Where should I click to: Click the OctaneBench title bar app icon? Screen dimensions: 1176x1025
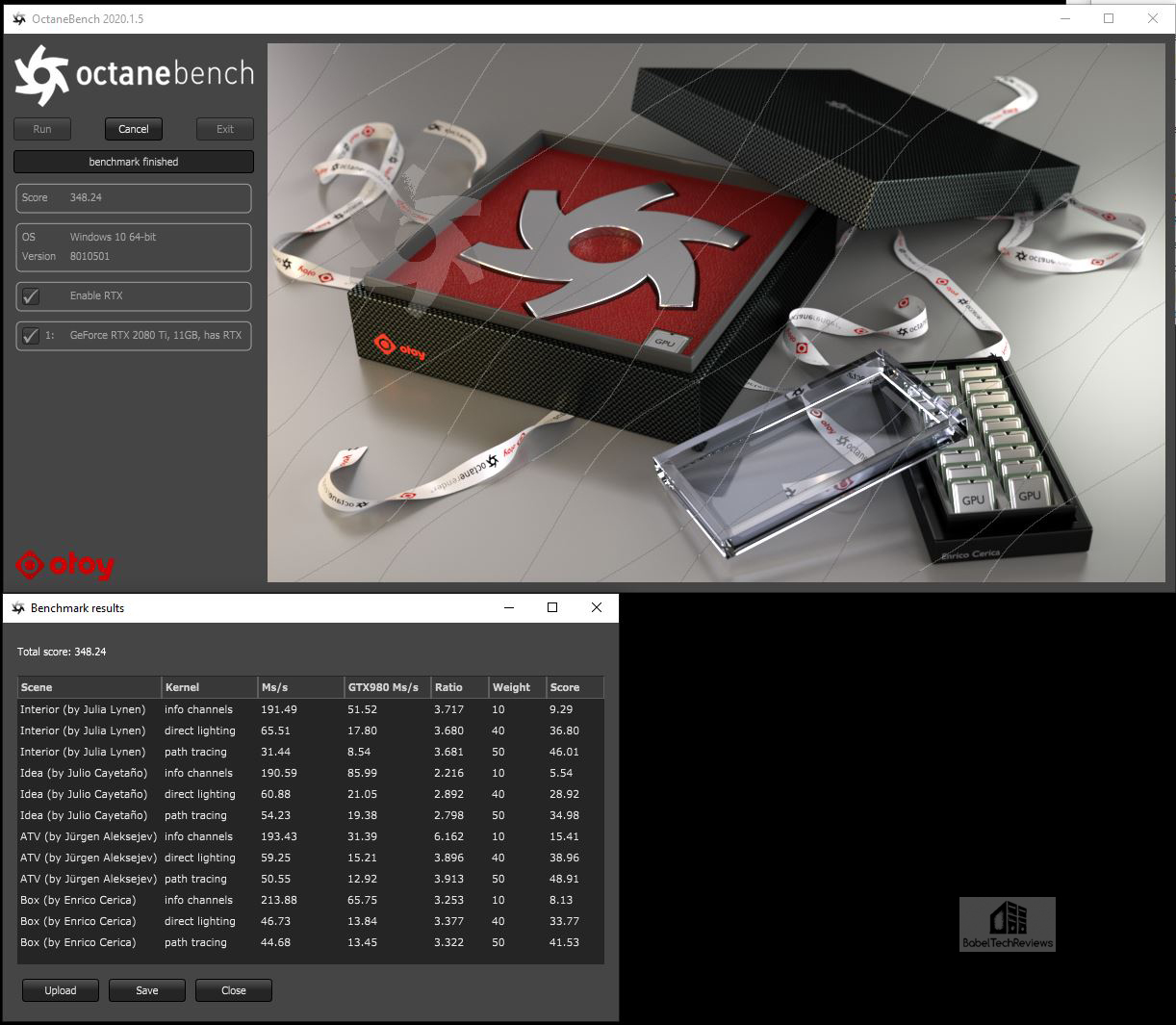(x=18, y=18)
